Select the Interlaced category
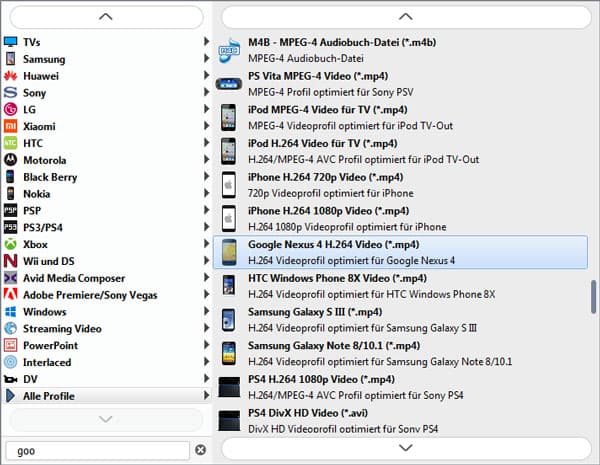 pyautogui.click(x=107, y=362)
